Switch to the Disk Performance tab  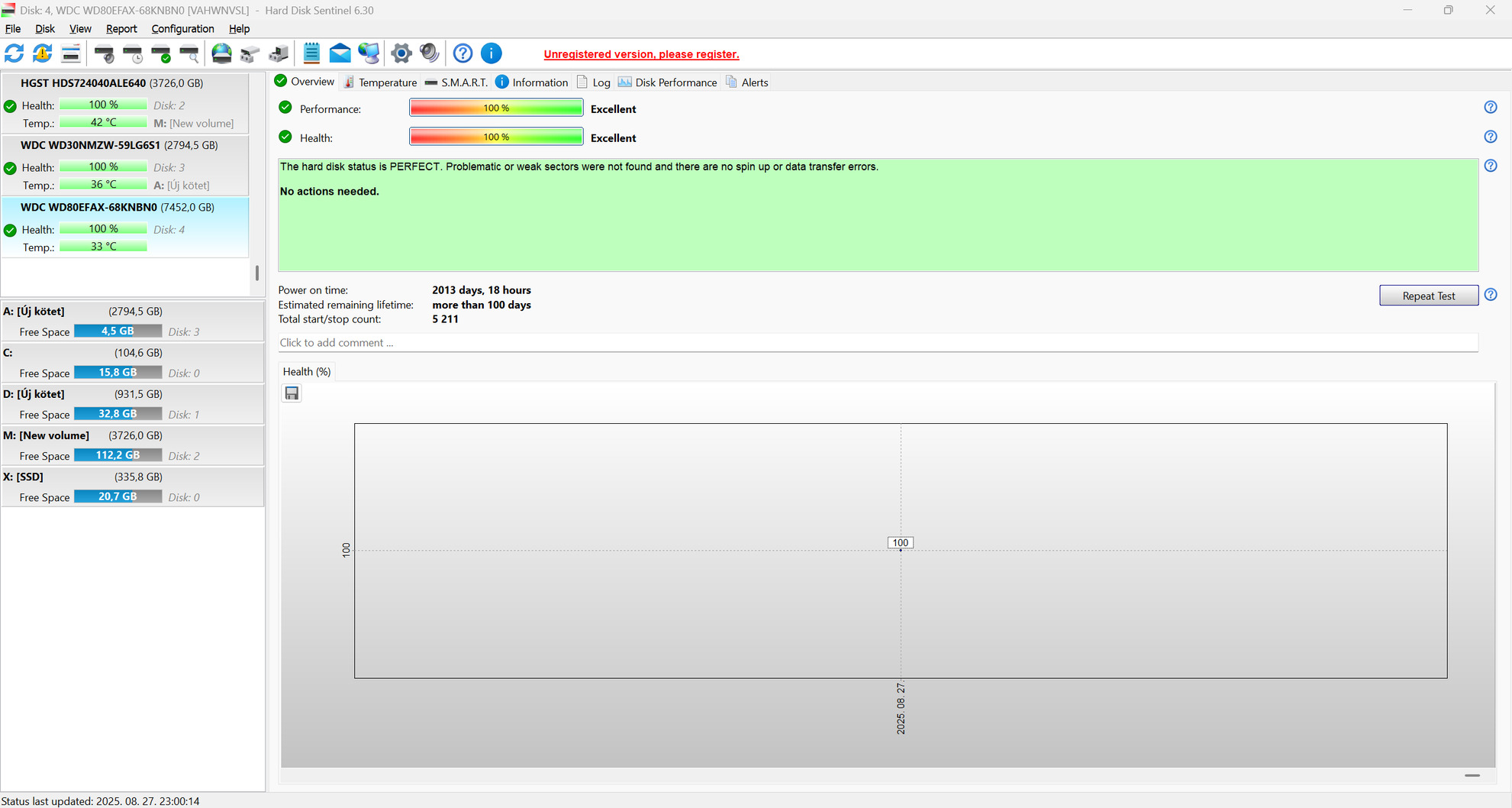click(668, 82)
